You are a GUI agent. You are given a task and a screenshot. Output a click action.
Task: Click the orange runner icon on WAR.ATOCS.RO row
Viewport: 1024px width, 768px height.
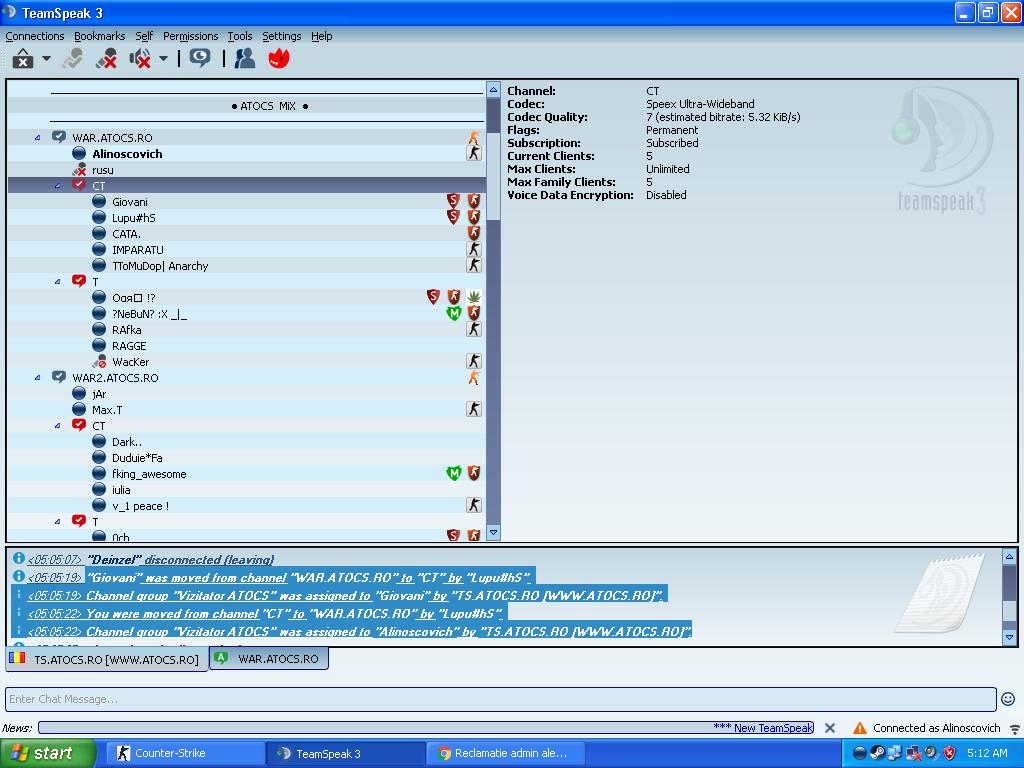coord(474,137)
